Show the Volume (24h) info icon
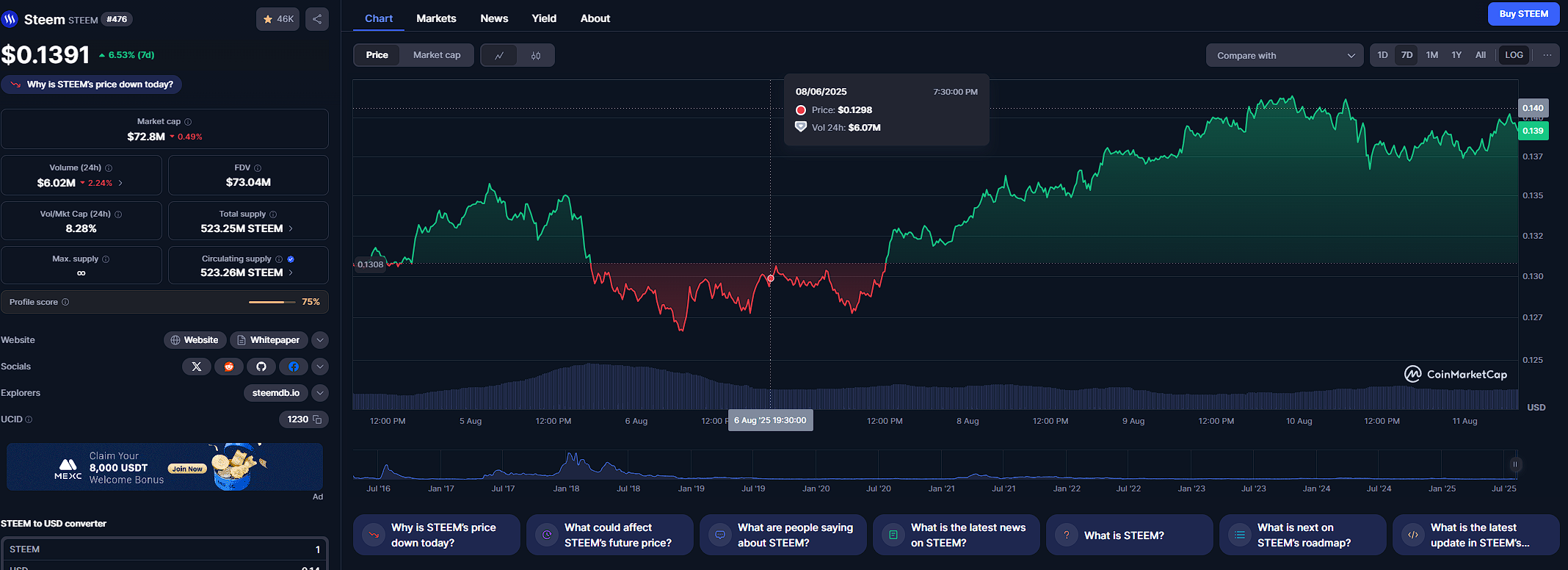 coord(109,168)
